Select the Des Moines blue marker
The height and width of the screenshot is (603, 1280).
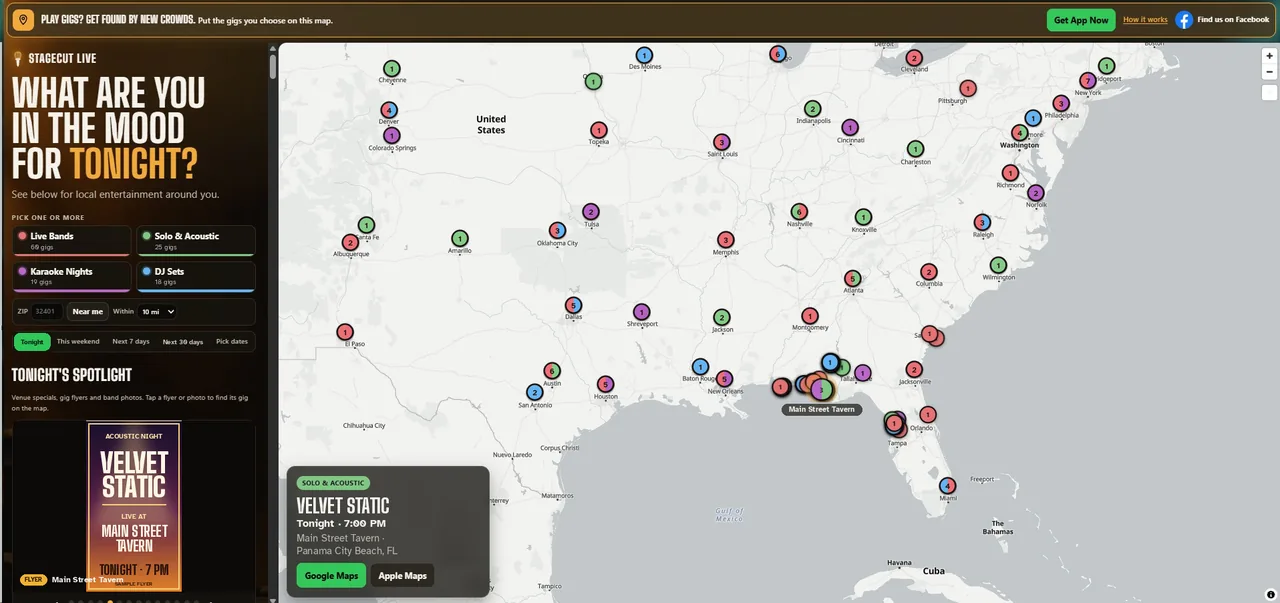[644, 55]
